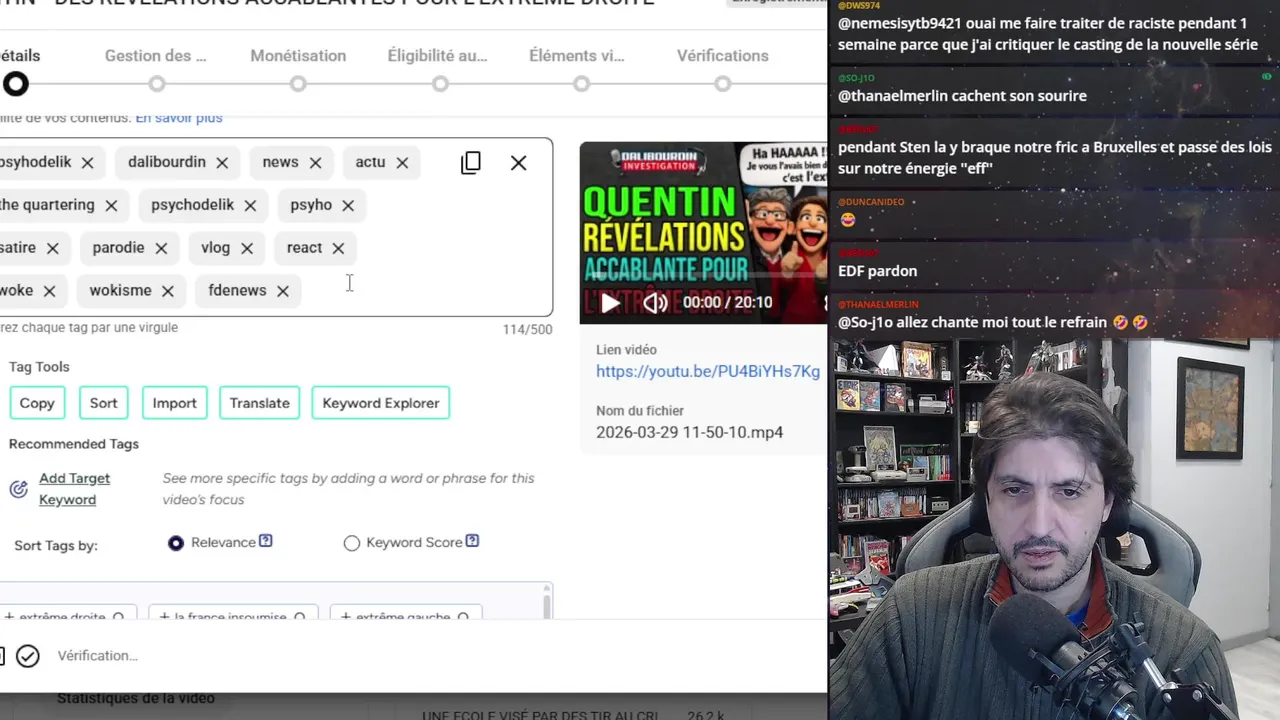Mute the video preview volume
Viewport: 1280px width, 720px height.
click(x=655, y=303)
